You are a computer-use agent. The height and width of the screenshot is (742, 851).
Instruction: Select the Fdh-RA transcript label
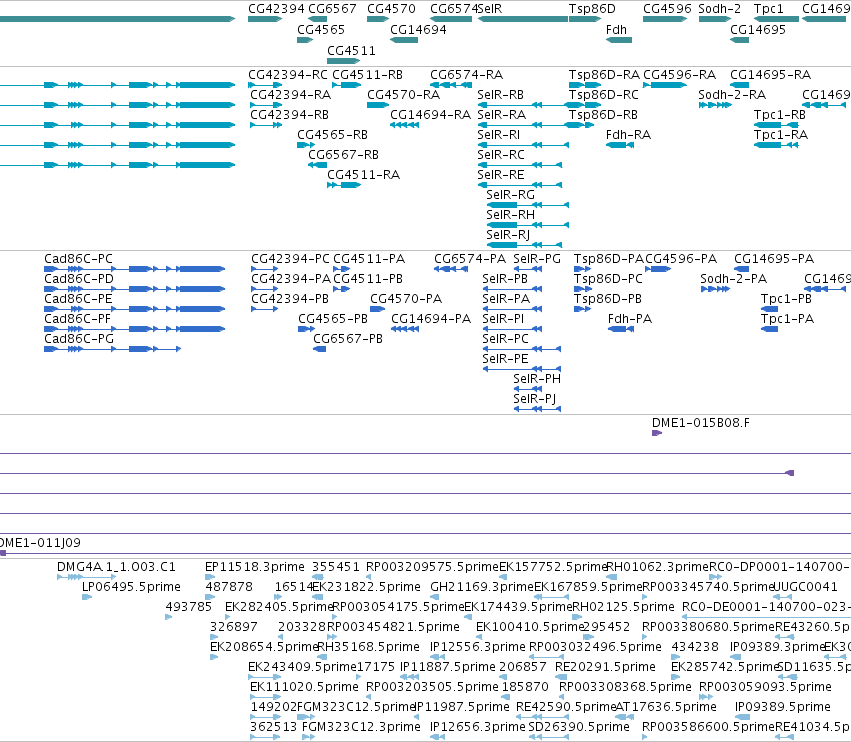pos(628,134)
